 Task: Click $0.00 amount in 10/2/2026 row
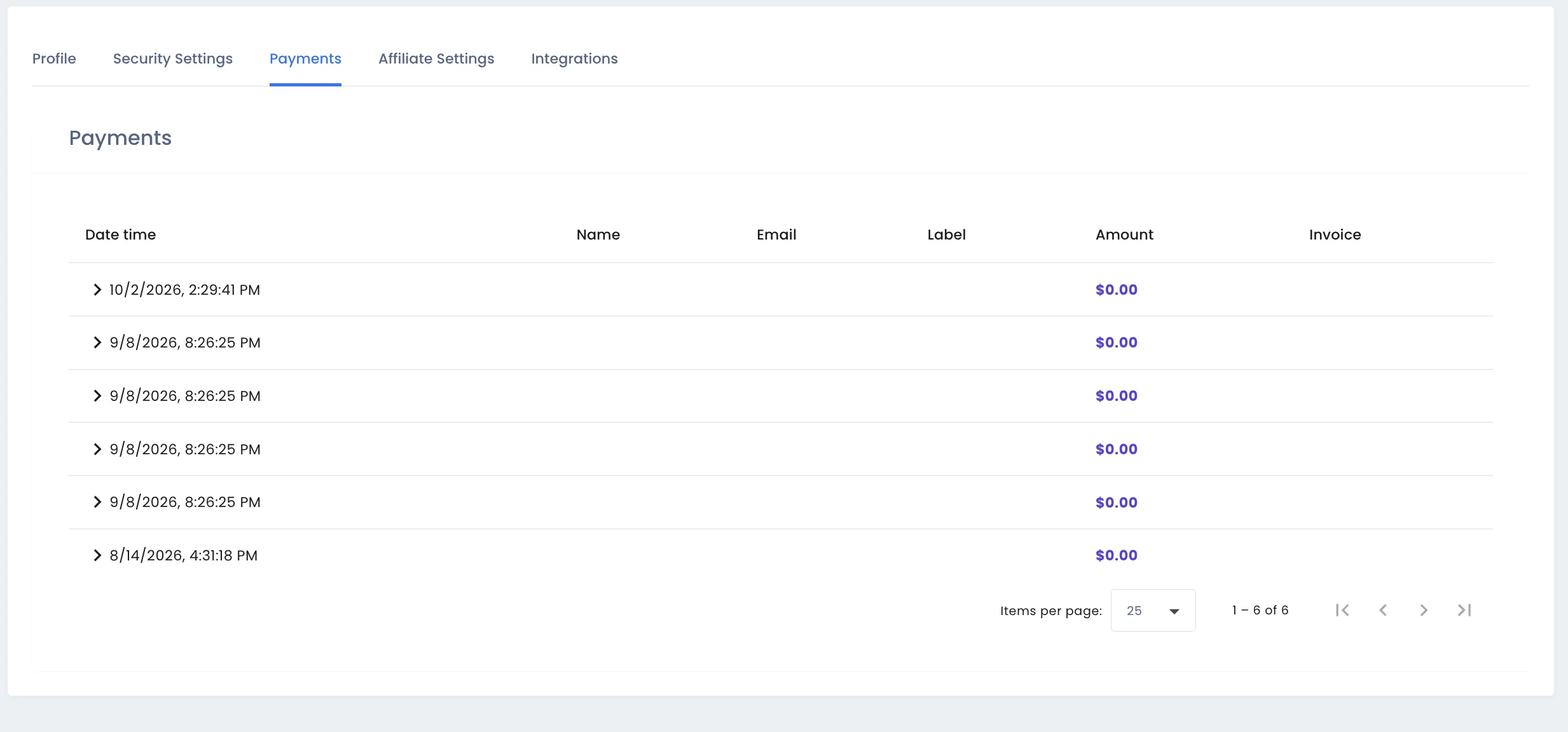point(1117,290)
